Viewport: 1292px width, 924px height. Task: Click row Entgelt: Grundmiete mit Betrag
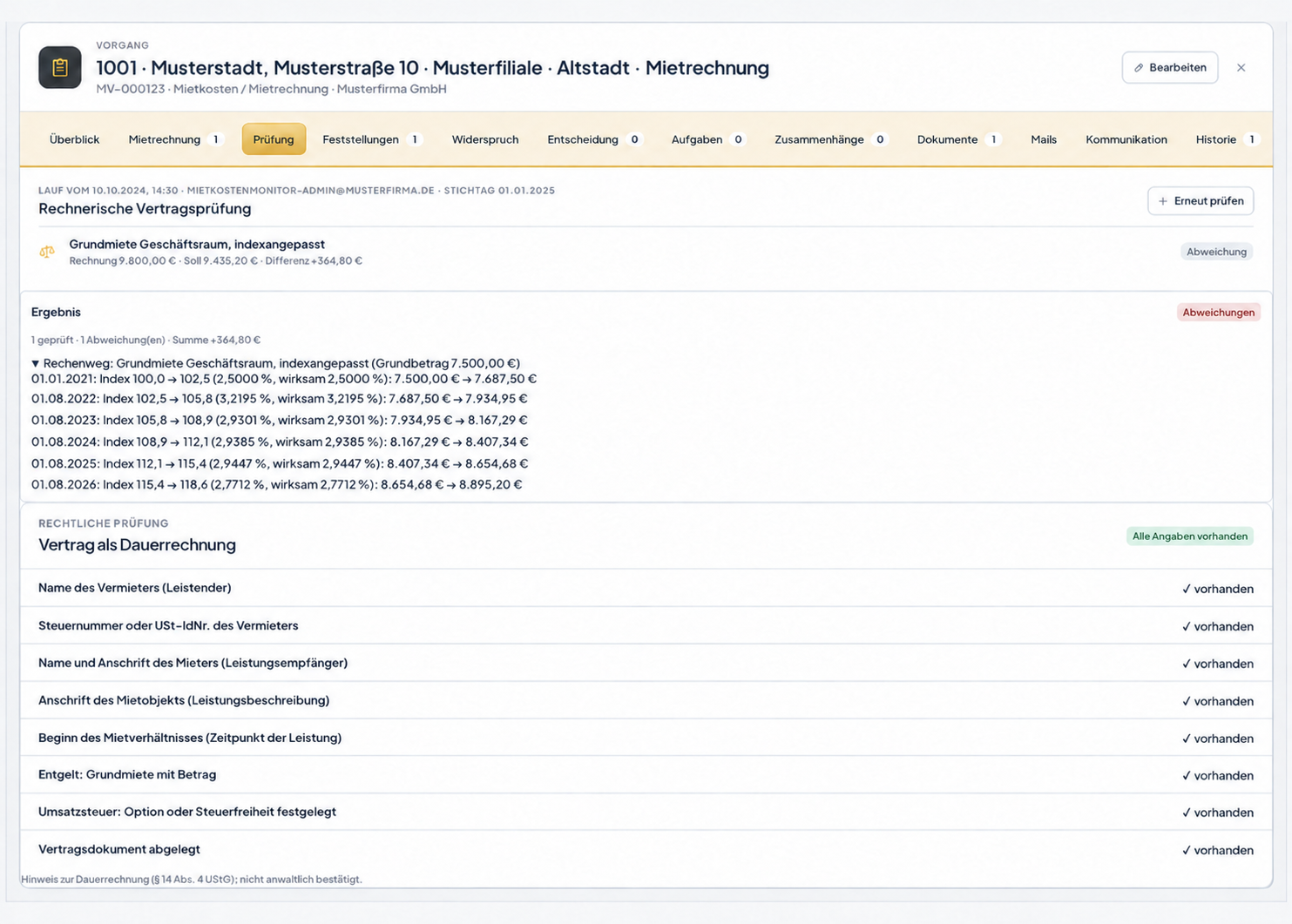646,775
